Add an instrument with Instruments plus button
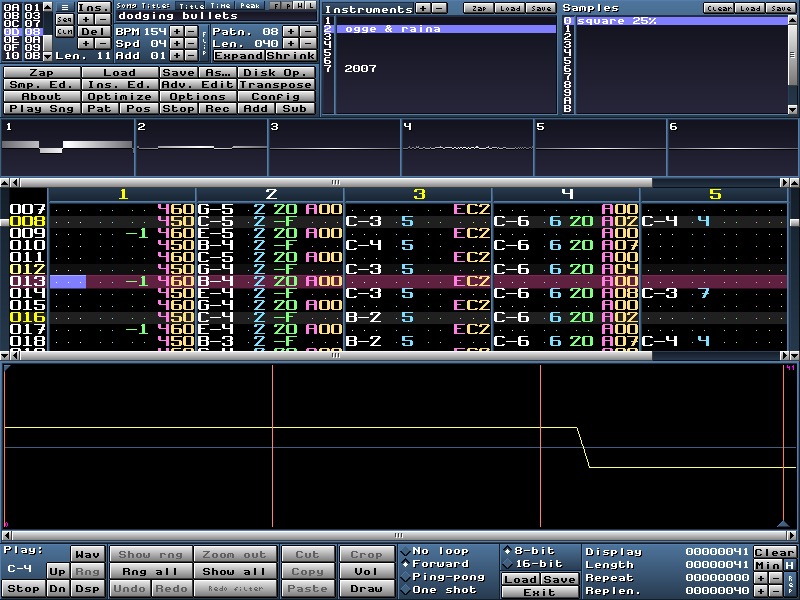The height and width of the screenshot is (600, 800). (423, 8)
